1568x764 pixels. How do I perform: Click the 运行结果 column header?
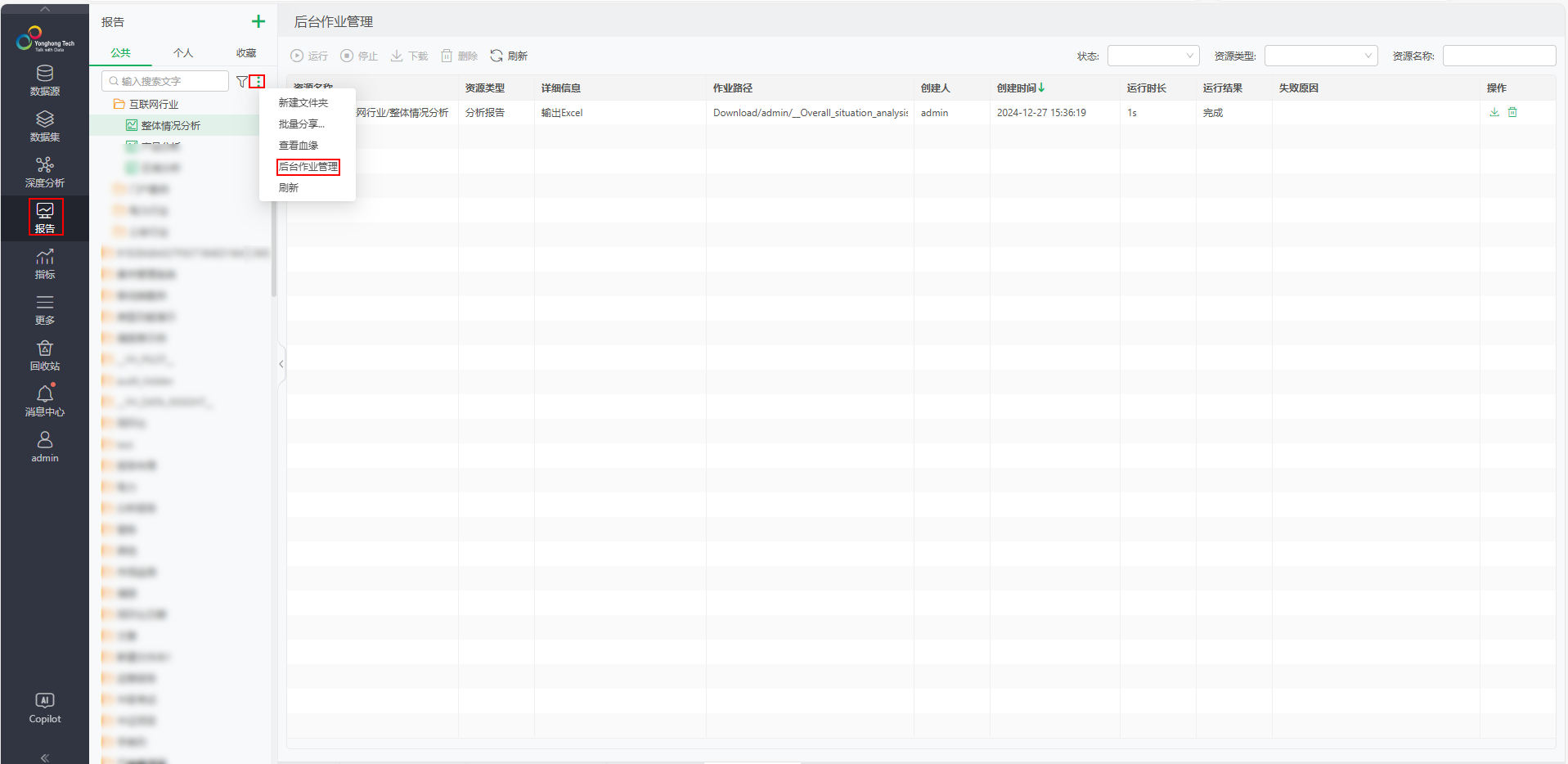tap(1223, 88)
